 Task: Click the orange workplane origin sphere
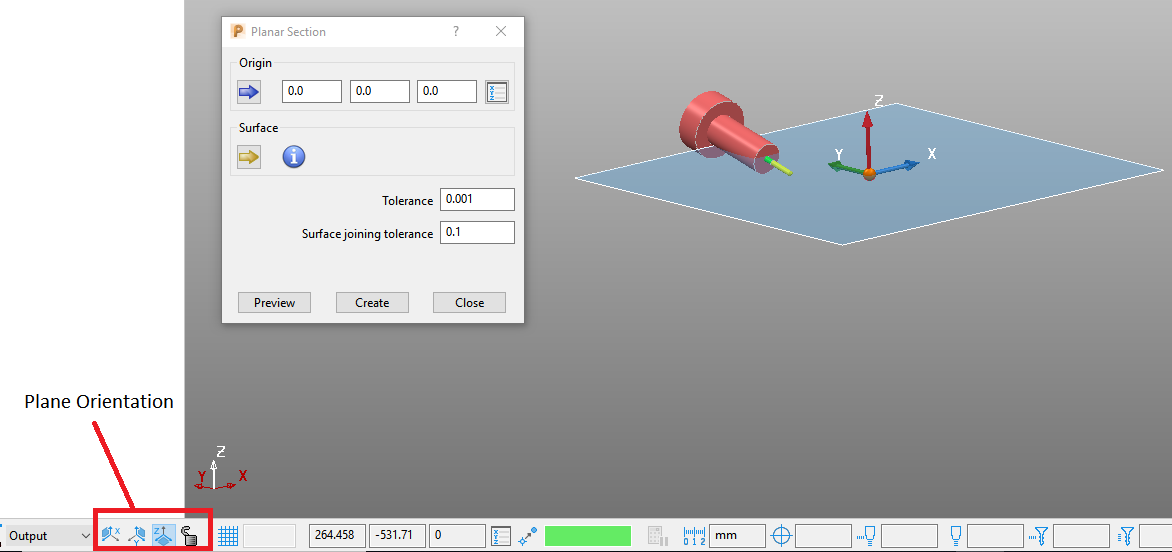point(869,174)
